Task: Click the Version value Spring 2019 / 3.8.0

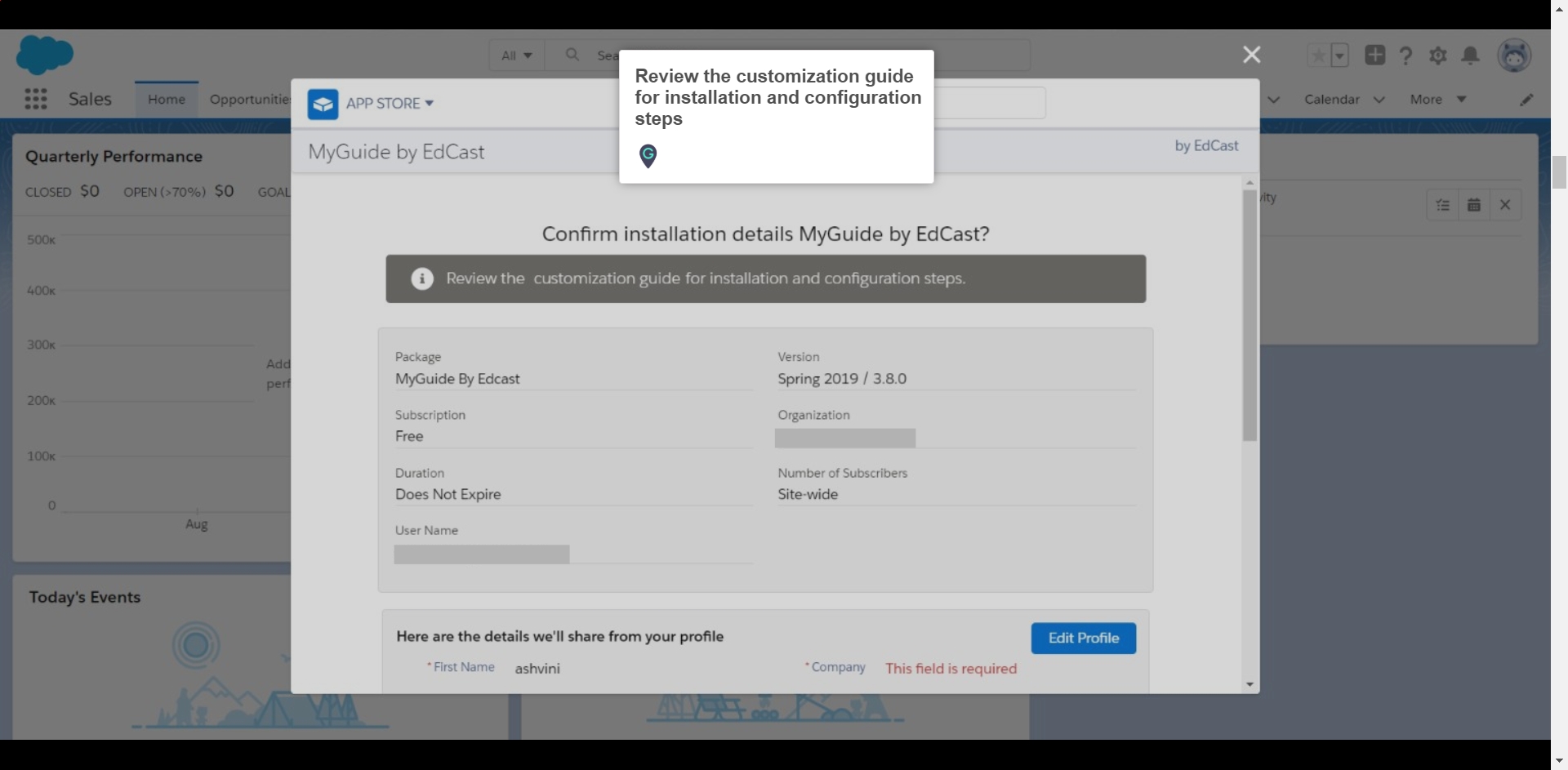Action: (x=842, y=379)
